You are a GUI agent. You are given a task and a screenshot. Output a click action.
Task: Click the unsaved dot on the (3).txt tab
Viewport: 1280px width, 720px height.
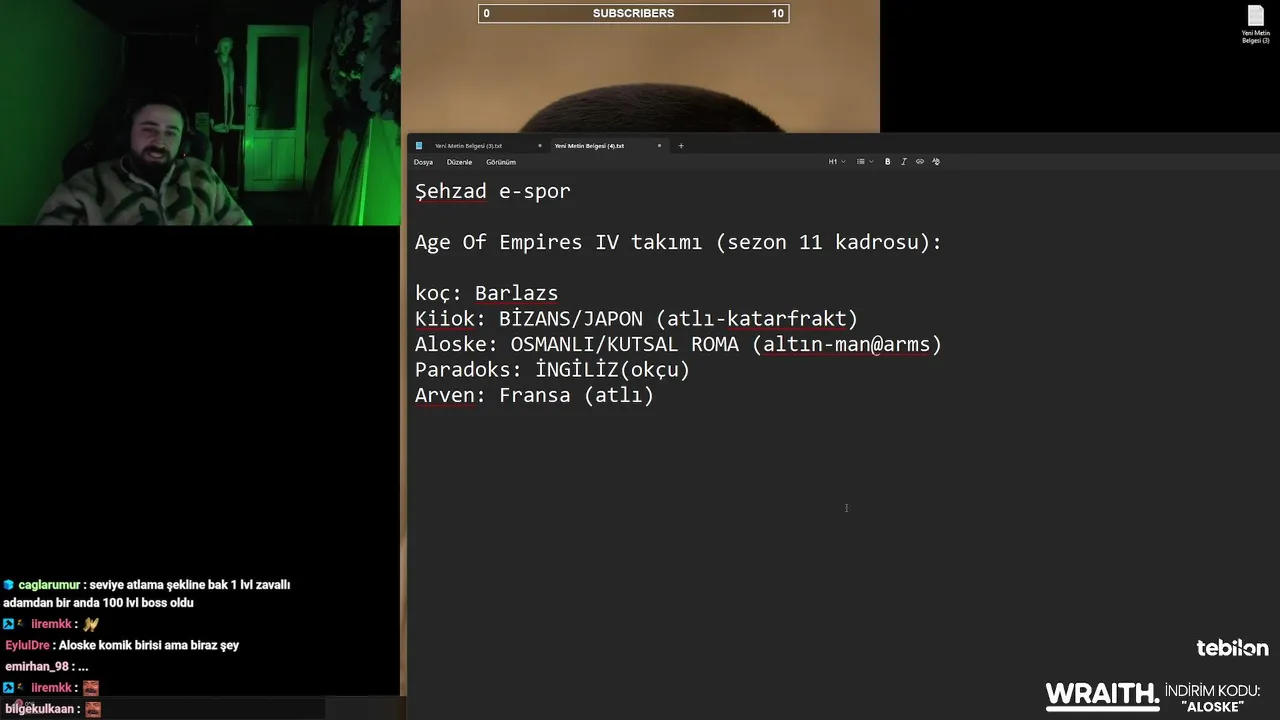pos(540,146)
